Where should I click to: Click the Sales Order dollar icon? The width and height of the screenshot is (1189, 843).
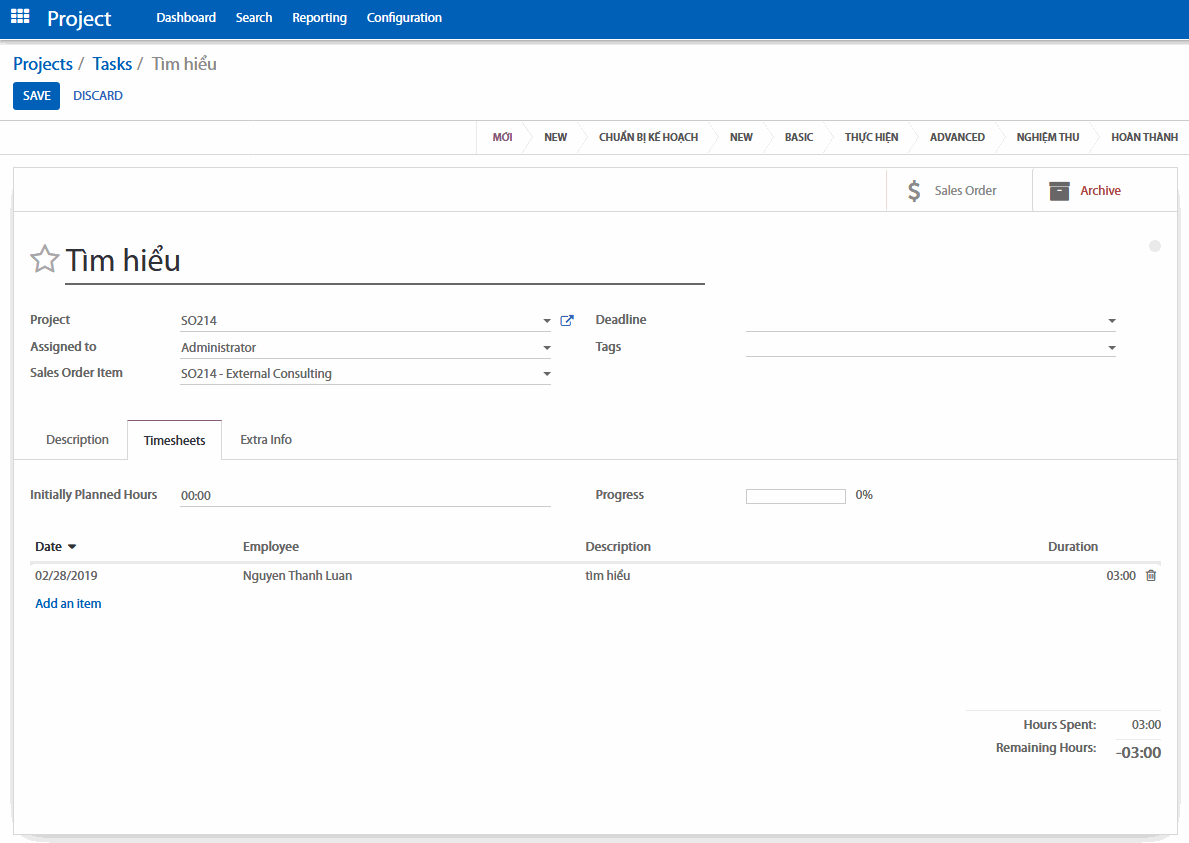tap(914, 191)
